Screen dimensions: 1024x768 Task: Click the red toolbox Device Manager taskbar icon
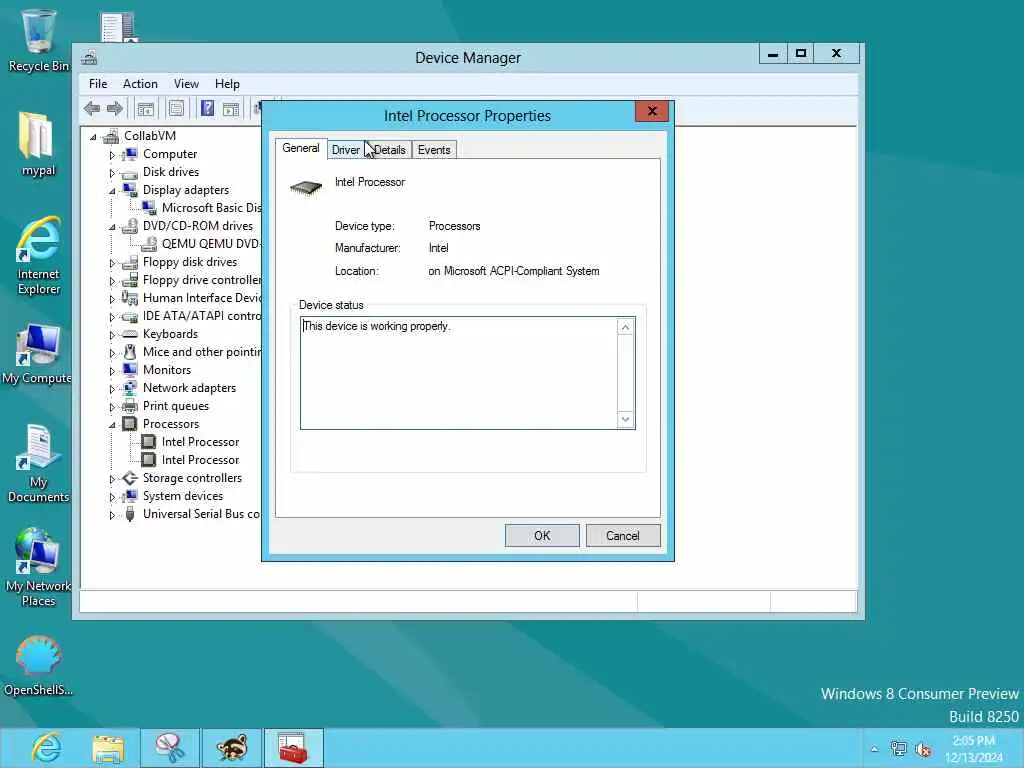(x=293, y=748)
